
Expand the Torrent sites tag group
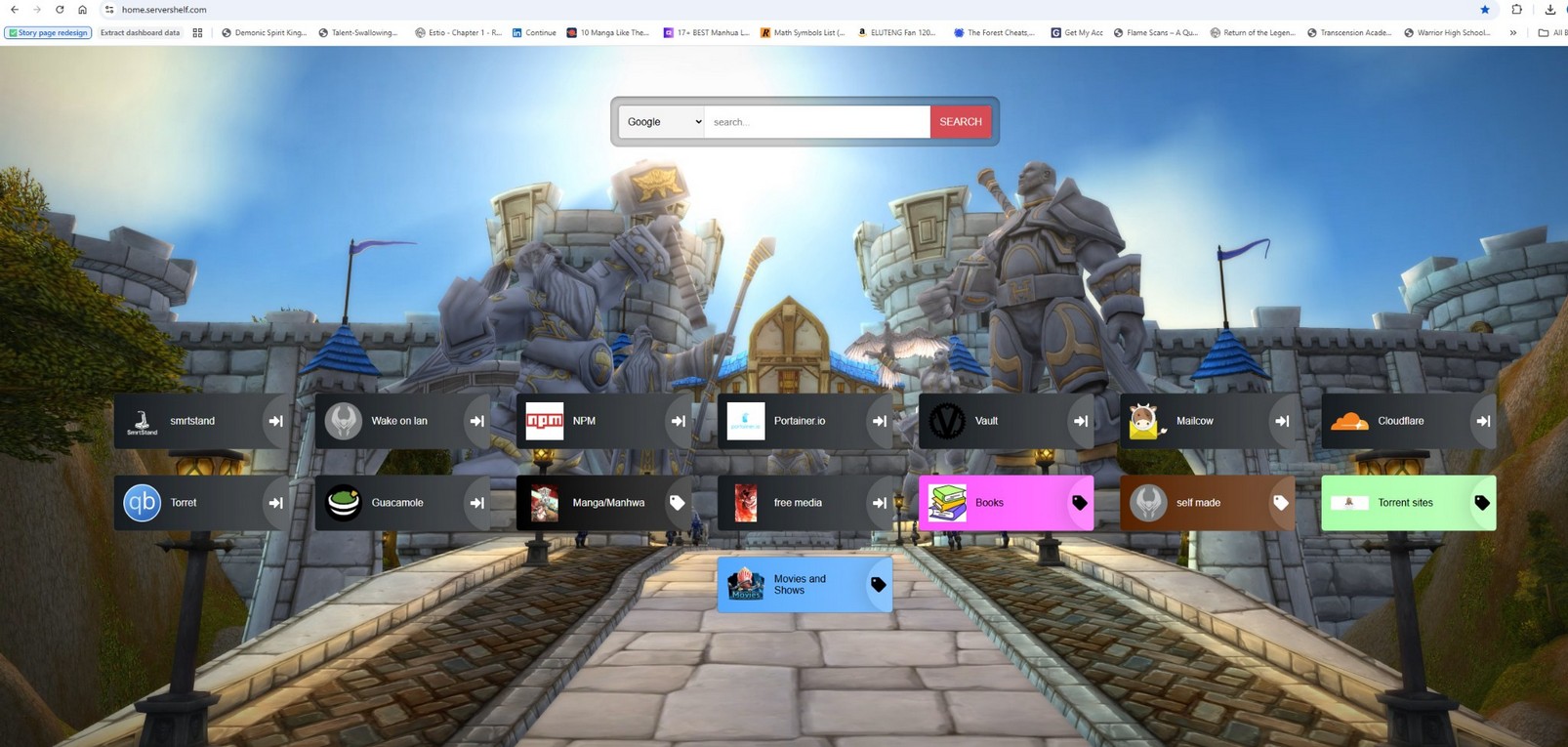pos(1482,503)
